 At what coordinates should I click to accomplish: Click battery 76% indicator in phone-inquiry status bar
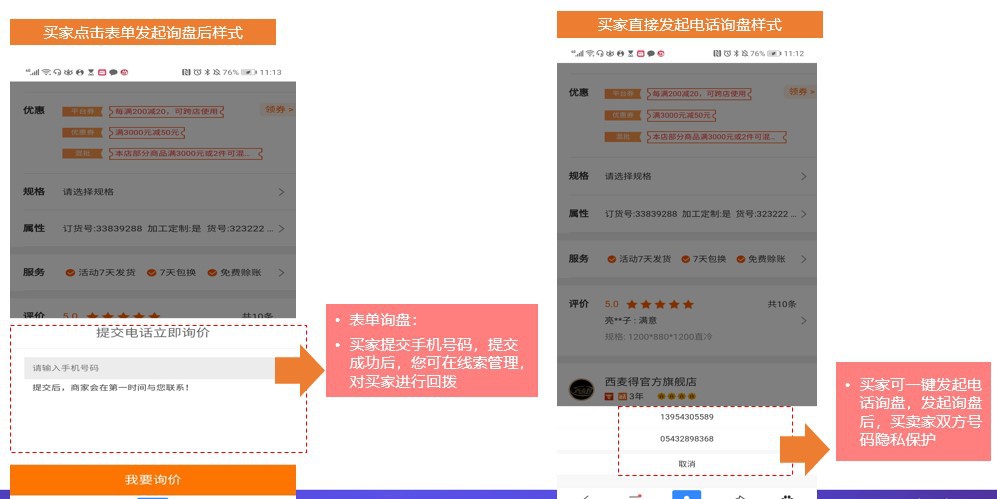pyautogui.click(x=765, y=53)
